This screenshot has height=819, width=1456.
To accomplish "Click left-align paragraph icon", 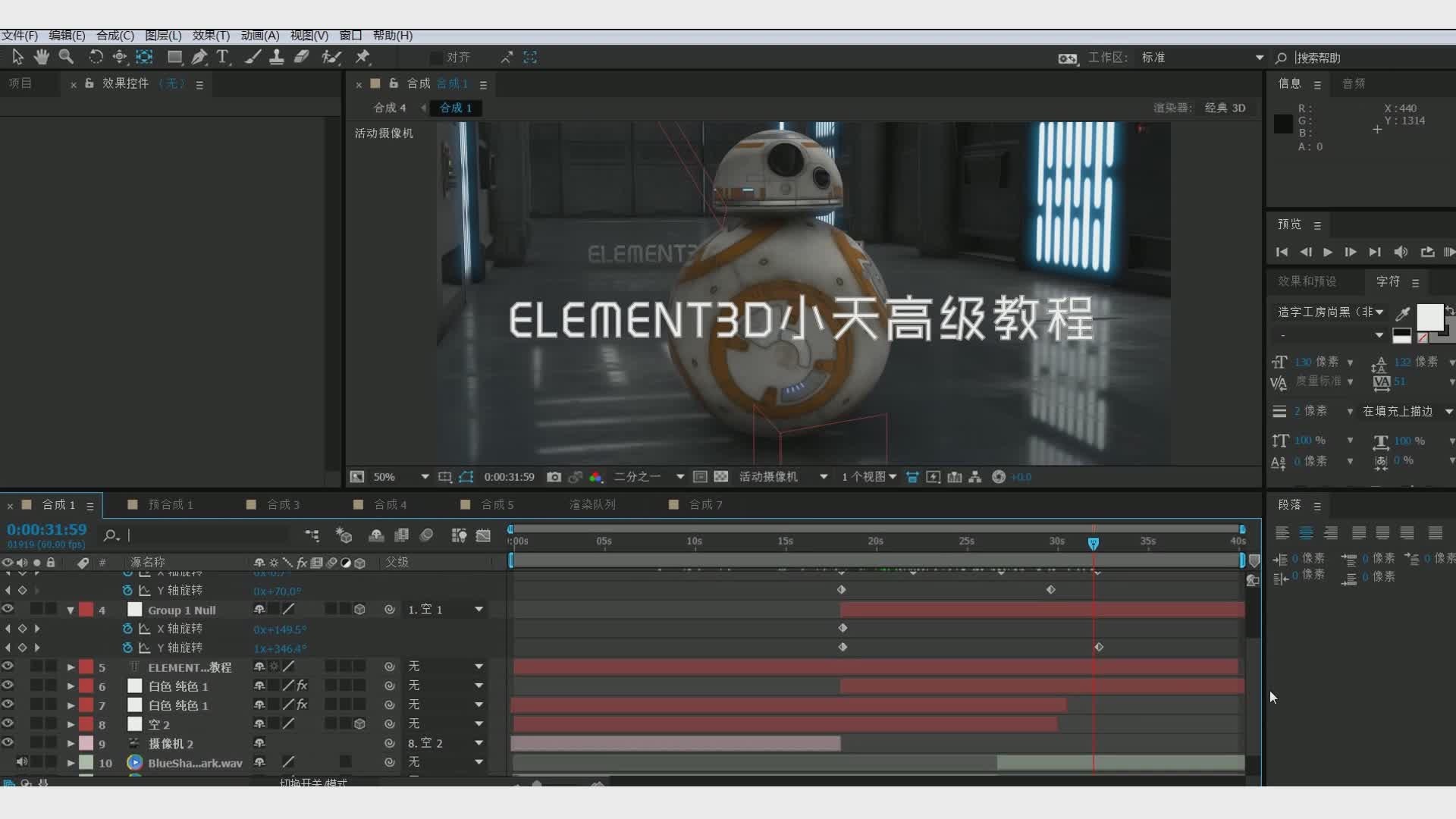I will 1282,533.
